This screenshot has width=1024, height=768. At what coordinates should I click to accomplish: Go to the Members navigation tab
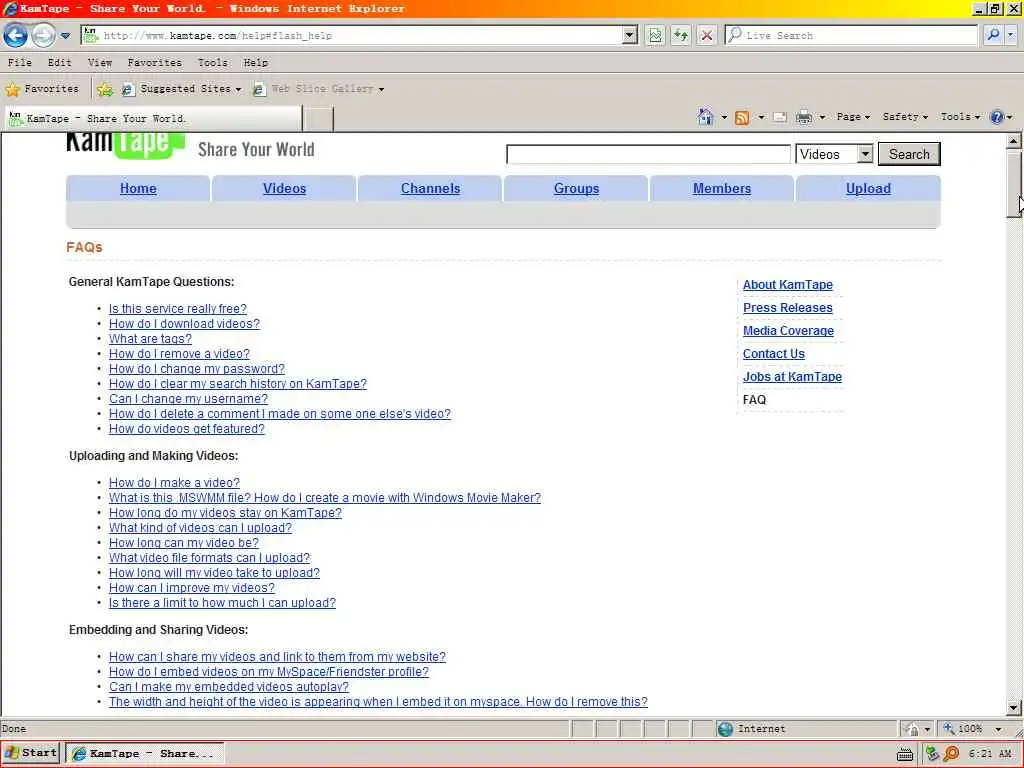[x=722, y=189]
